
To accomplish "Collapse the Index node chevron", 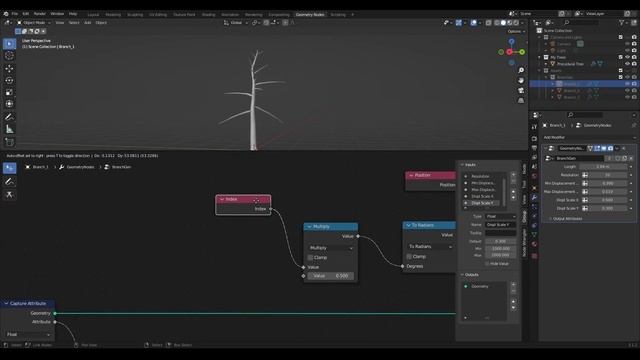I will [222, 199].
